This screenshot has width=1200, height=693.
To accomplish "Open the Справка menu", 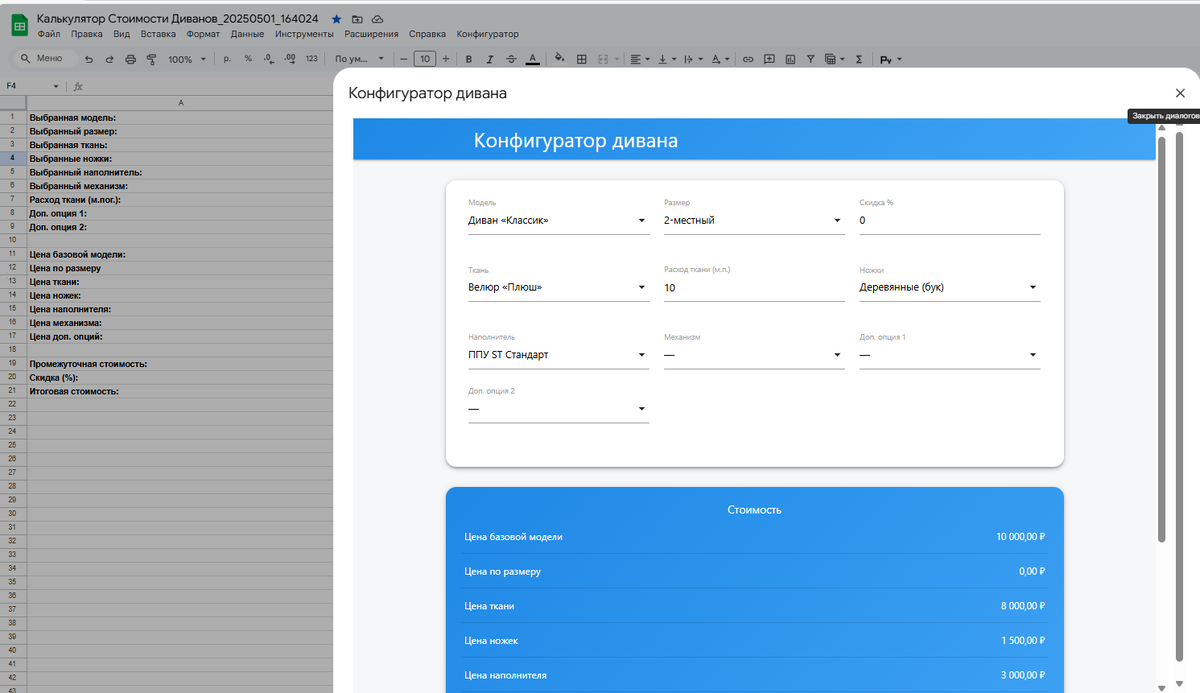I will [427, 34].
